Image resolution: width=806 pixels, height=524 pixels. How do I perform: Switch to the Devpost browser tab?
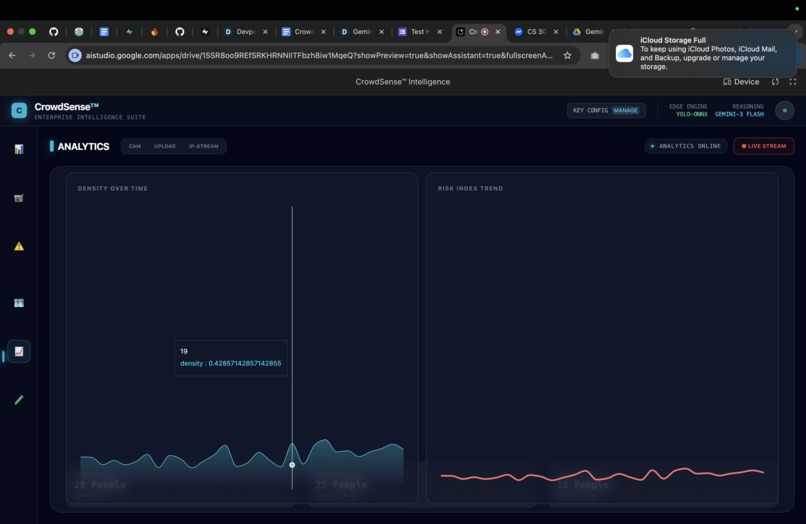click(x=241, y=32)
